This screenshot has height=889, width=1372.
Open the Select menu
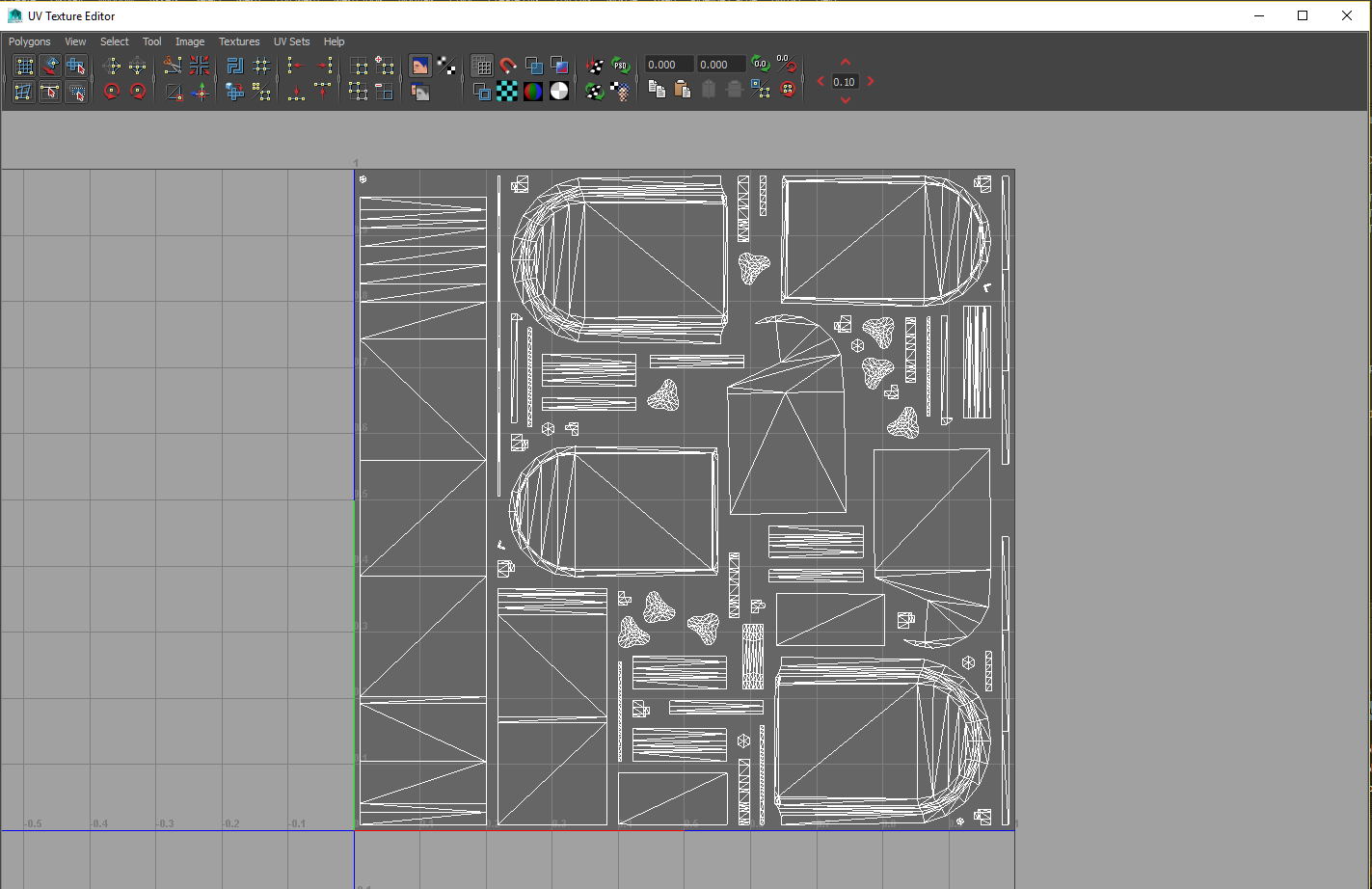tap(114, 41)
